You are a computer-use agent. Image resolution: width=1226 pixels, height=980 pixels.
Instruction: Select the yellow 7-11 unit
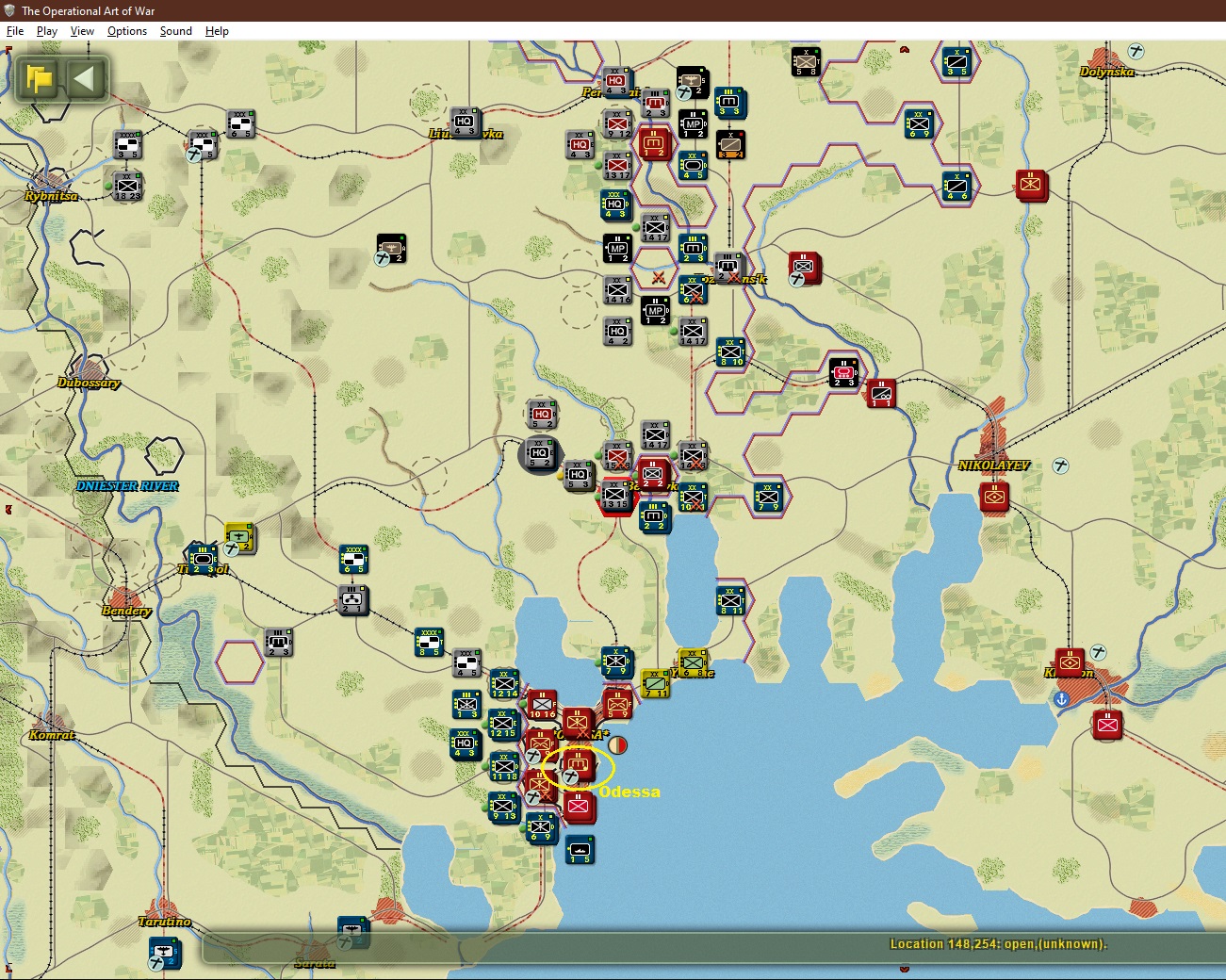(x=656, y=684)
